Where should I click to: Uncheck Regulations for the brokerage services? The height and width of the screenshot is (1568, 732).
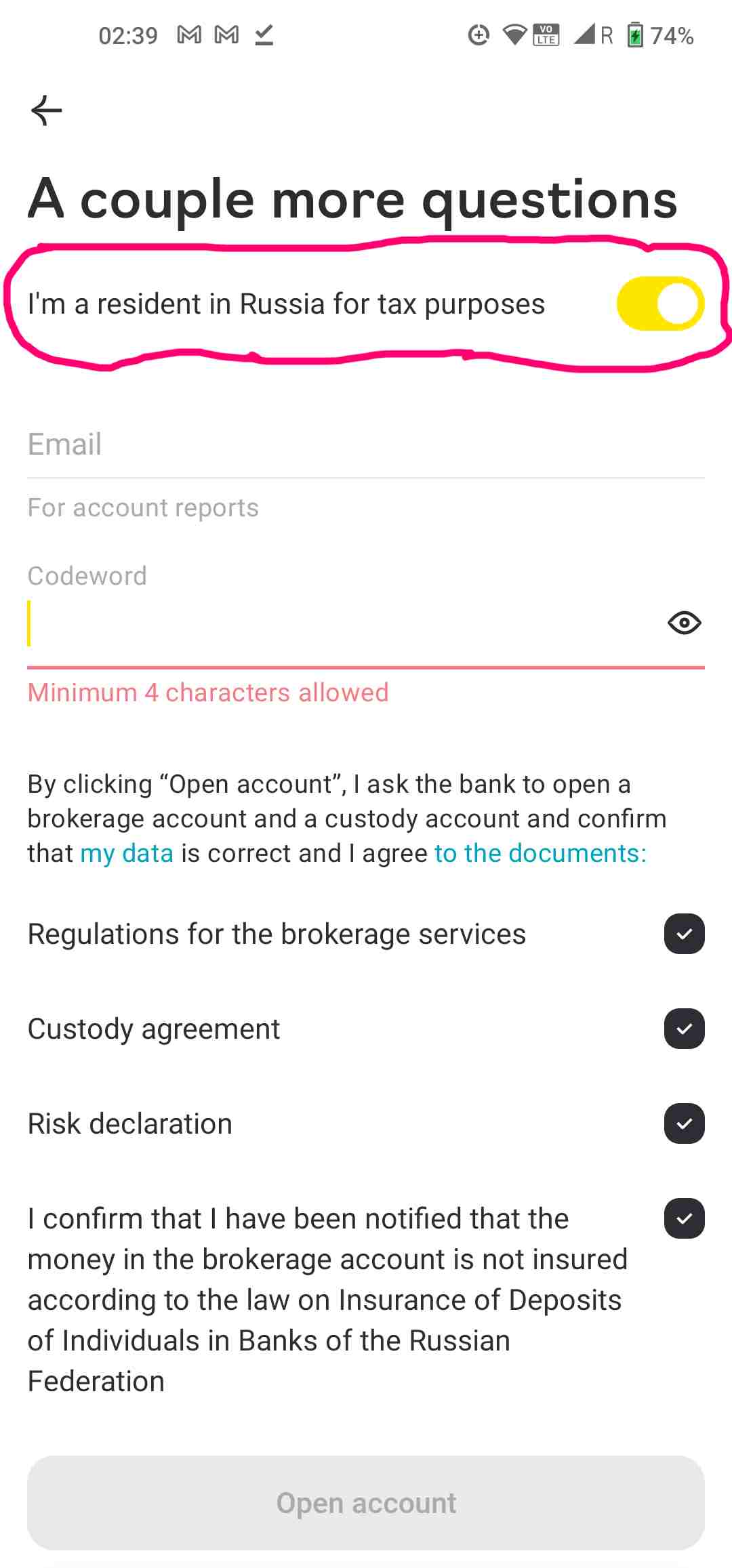tap(684, 934)
